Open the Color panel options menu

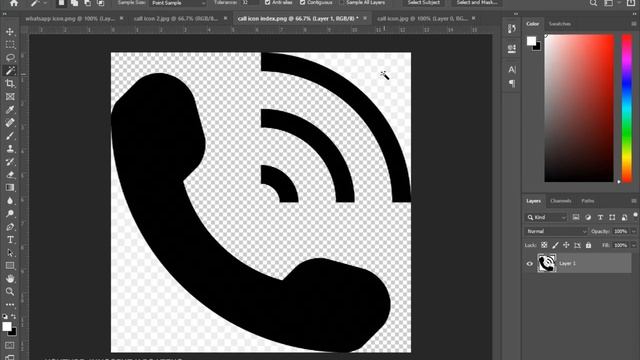(634, 24)
